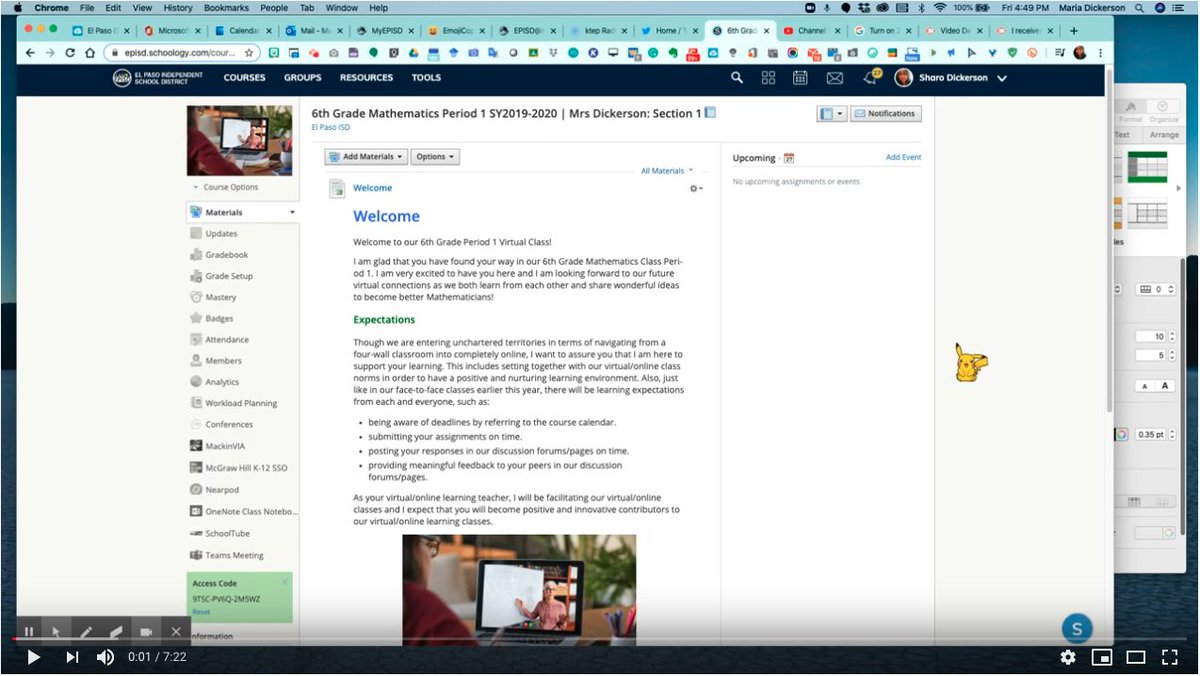Click the Schoology search magnifier

[737, 77]
